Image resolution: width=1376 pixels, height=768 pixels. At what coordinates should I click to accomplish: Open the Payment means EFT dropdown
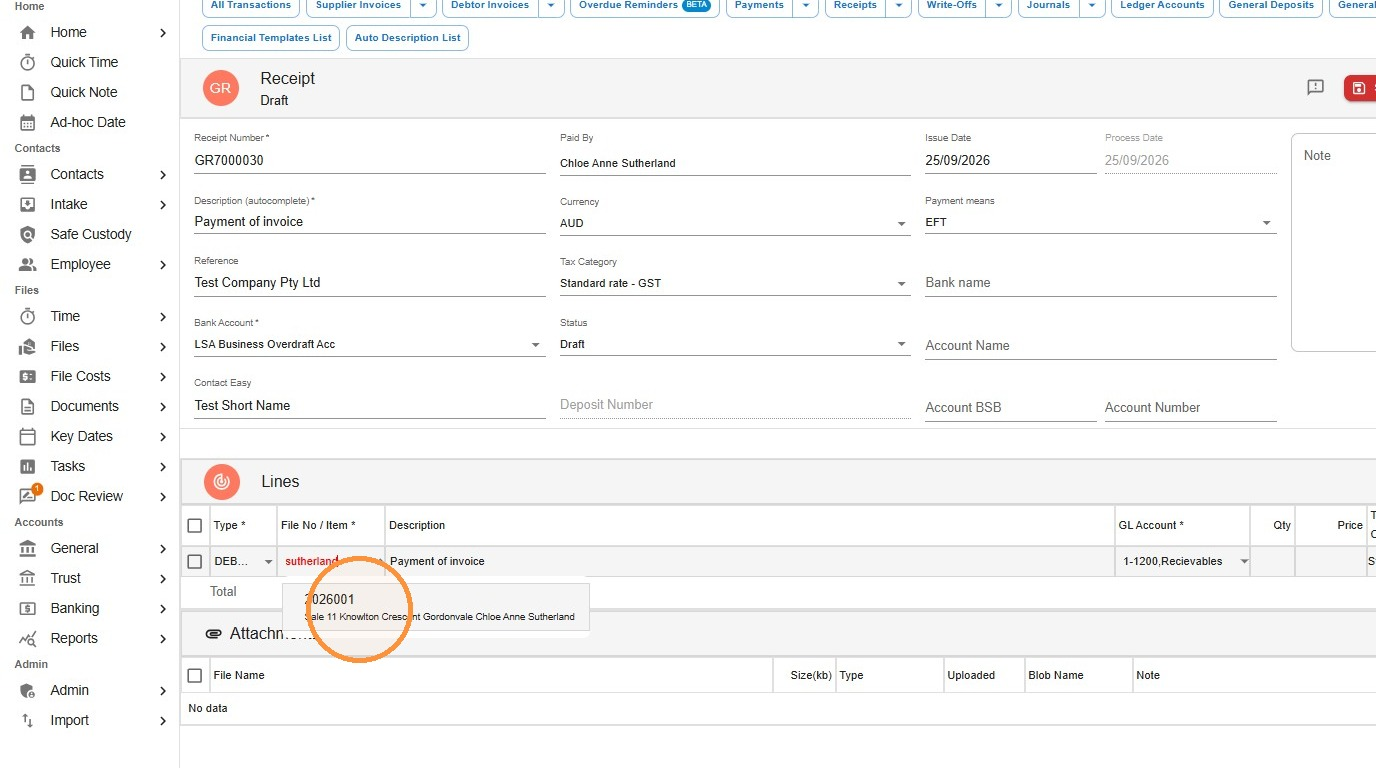1100,222
